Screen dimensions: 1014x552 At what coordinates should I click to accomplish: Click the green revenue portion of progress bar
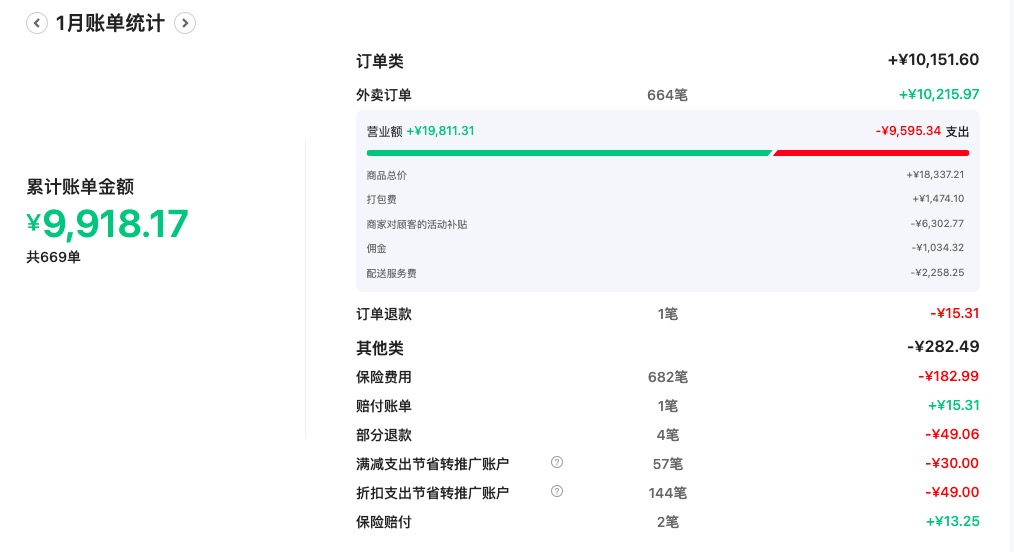(569, 153)
